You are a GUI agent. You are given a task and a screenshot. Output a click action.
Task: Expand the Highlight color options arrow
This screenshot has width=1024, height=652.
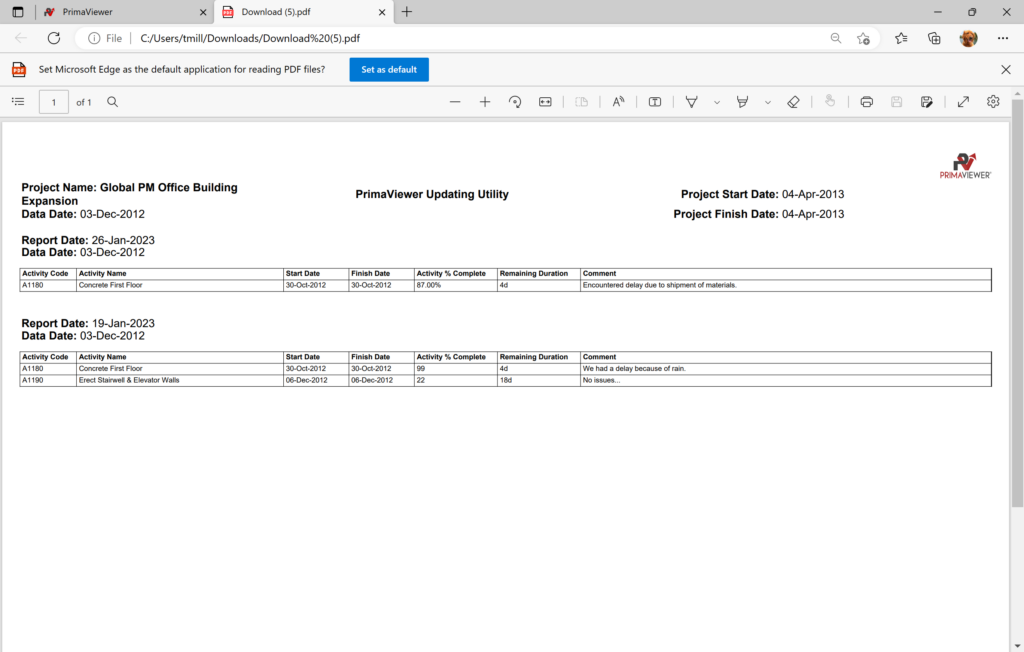(x=768, y=102)
